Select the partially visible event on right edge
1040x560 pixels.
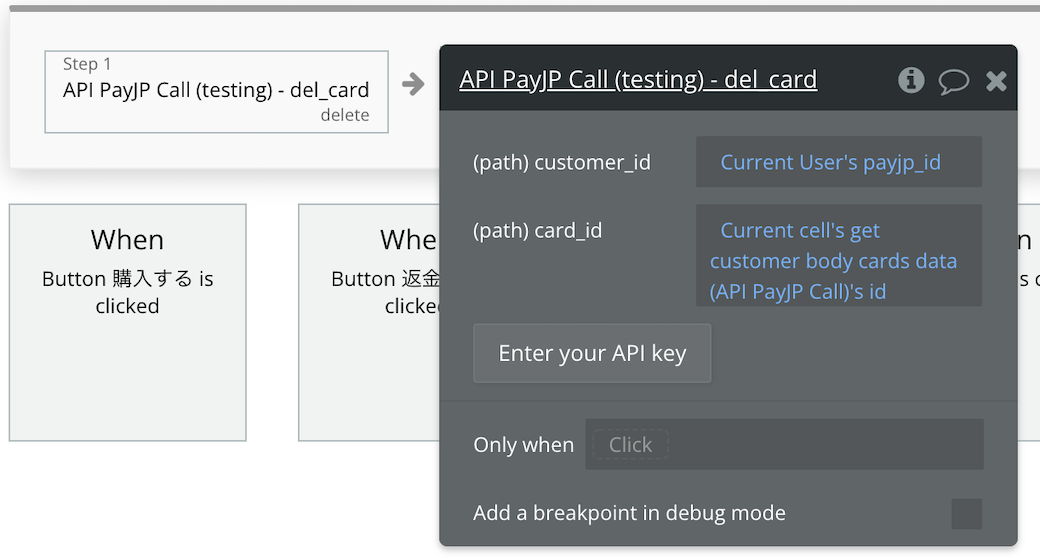click(x=1028, y=322)
